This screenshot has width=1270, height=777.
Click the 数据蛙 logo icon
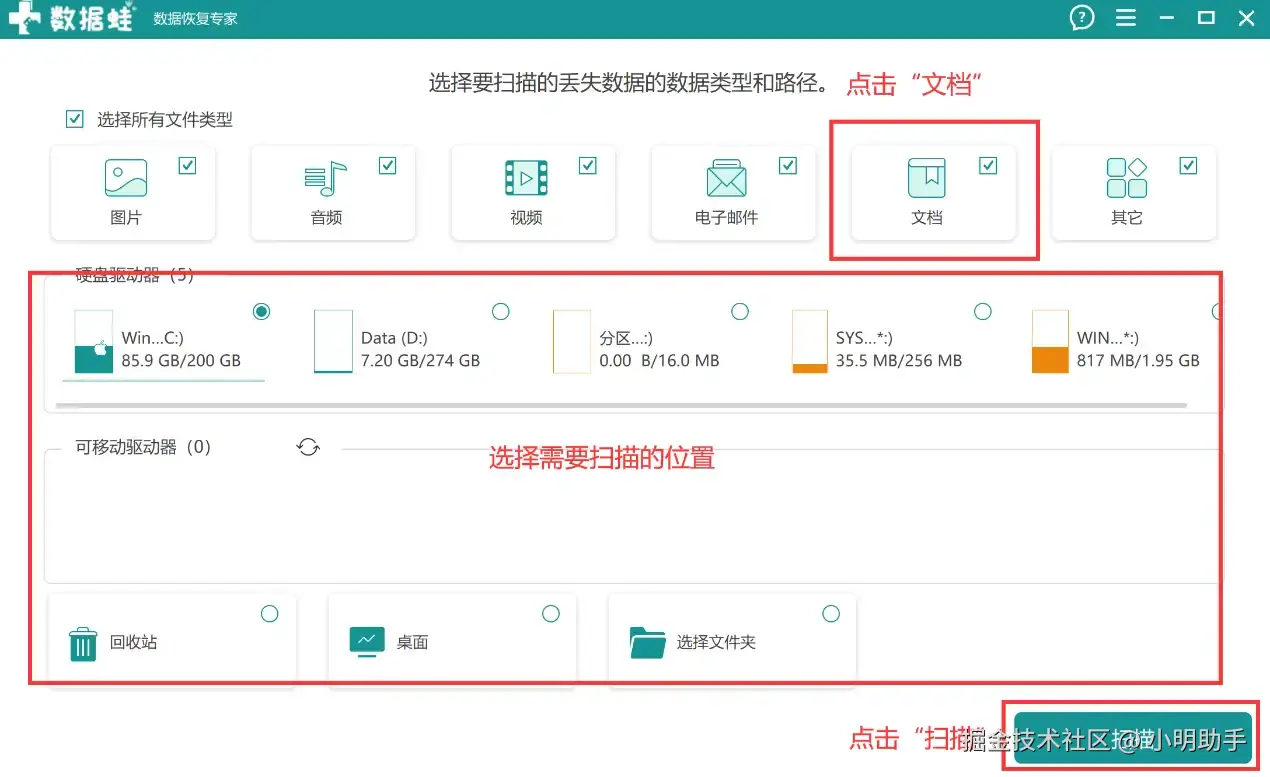pyautogui.click(x=24, y=17)
